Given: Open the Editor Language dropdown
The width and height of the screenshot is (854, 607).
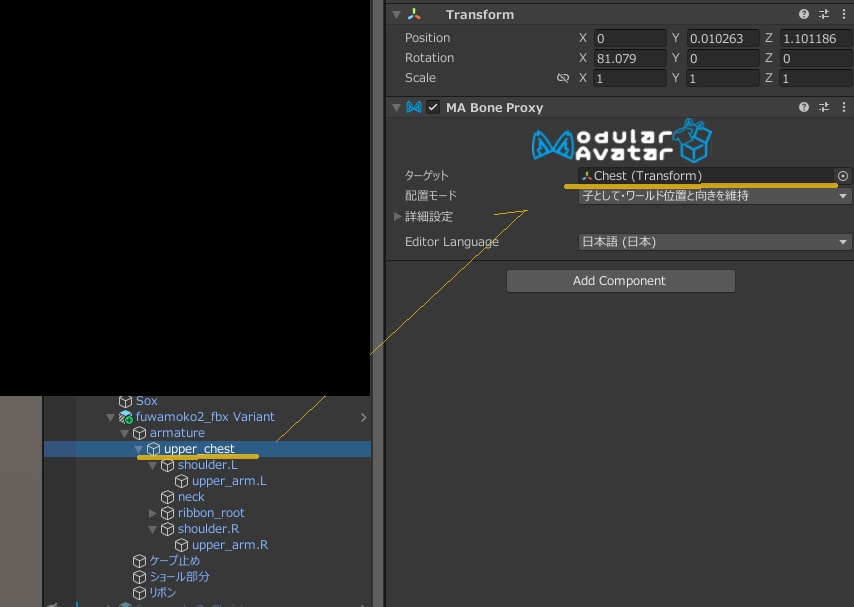Looking at the screenshot, I should [715, 242].
